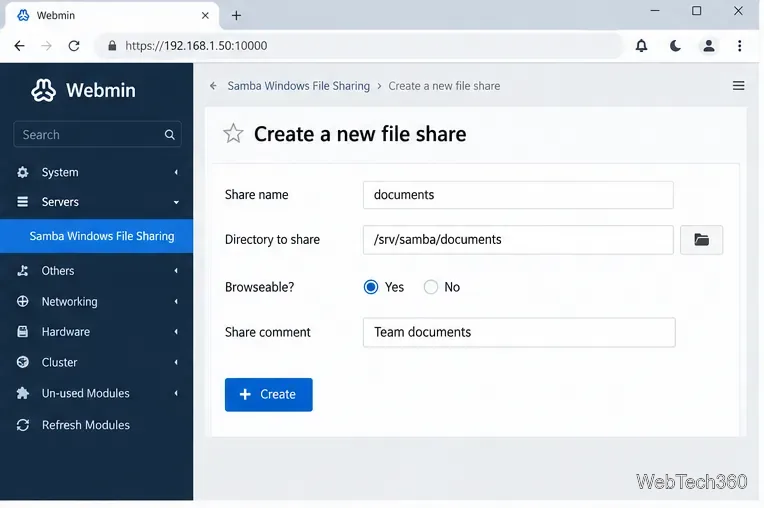Click the 'Create a new file share' breadcrumb text
Image resolution: width=764 pixels, height=508 pixels.
point(444,86)
